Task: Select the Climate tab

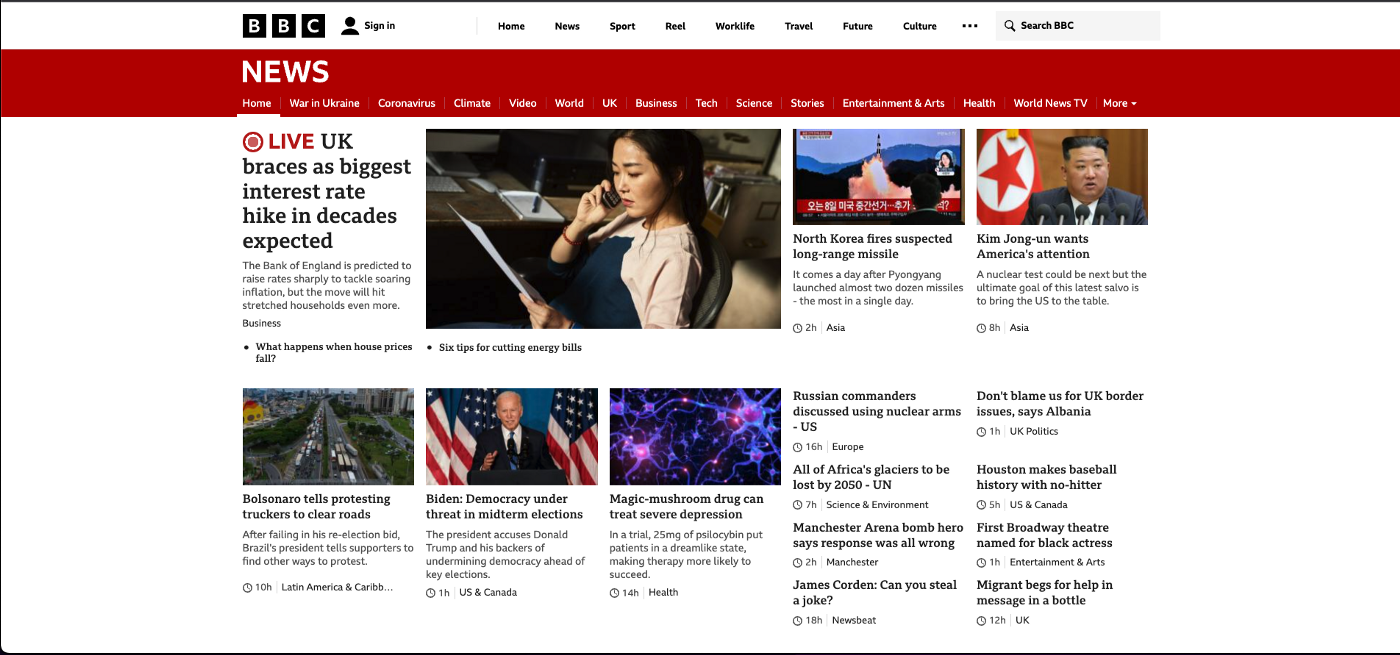Action: tap(472, 103)
